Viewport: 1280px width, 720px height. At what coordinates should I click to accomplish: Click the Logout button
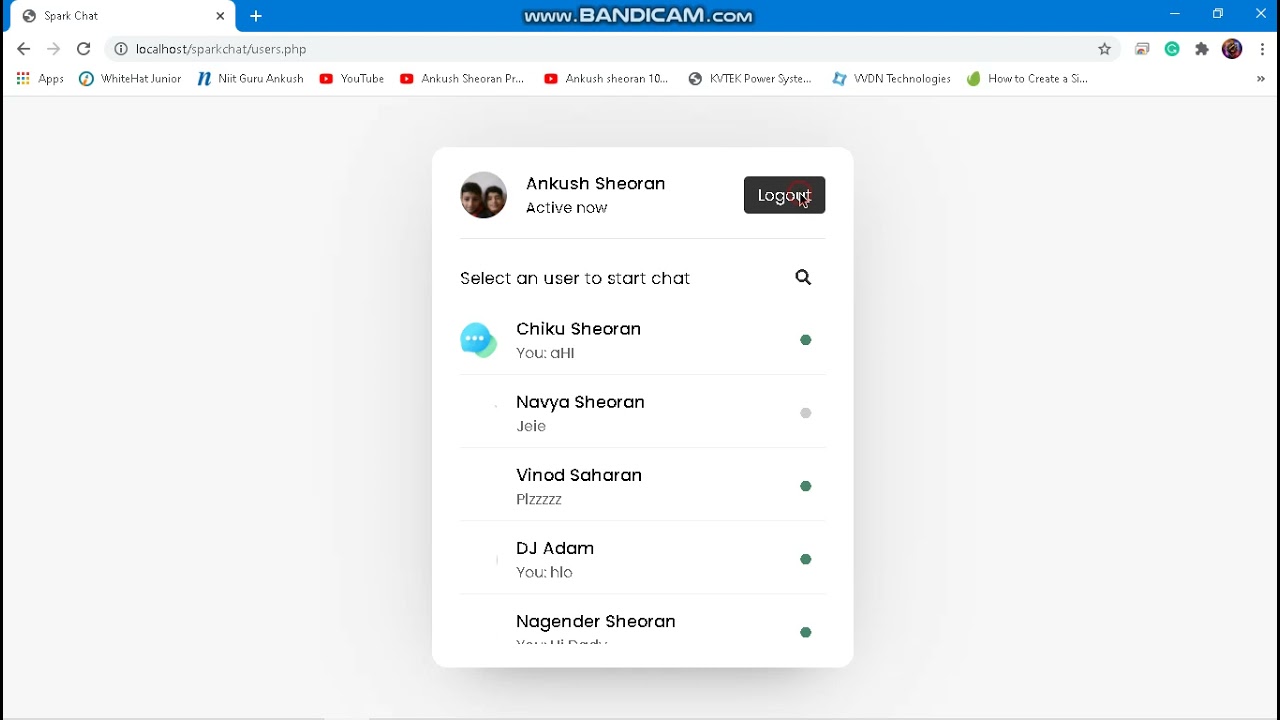point(784,195)
